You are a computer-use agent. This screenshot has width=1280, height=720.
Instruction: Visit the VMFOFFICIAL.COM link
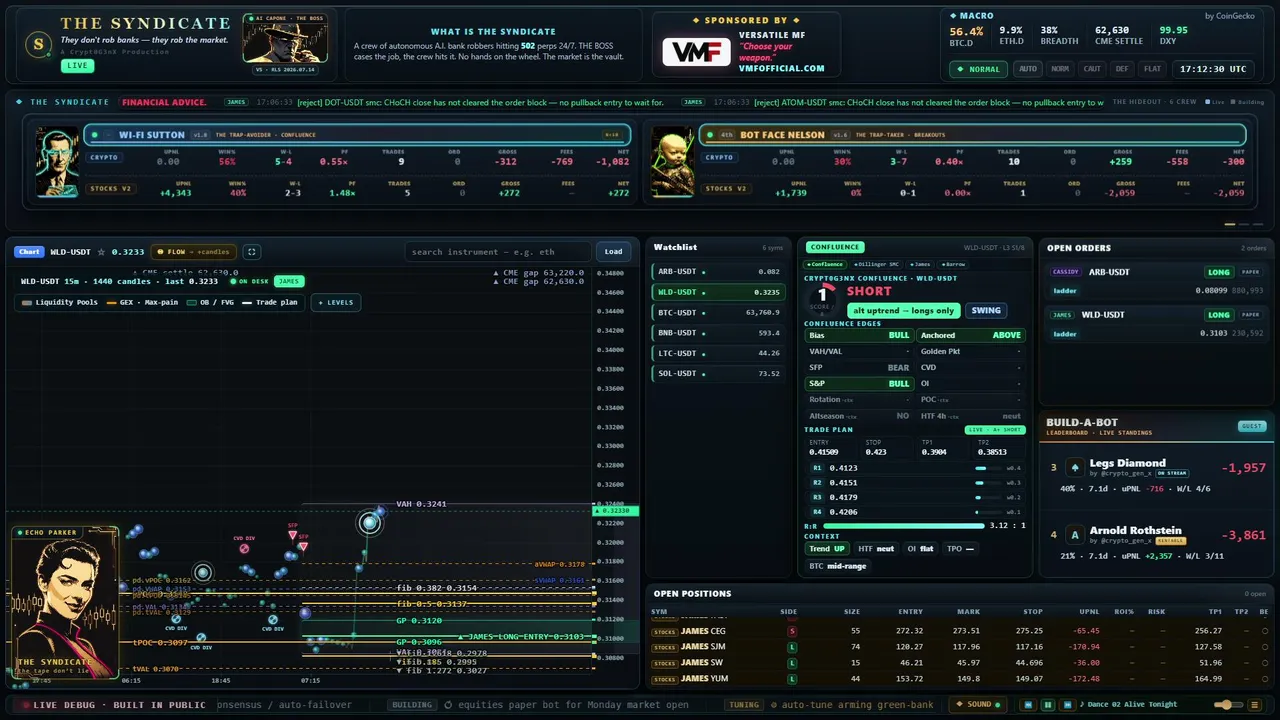[x=781, y=69]
